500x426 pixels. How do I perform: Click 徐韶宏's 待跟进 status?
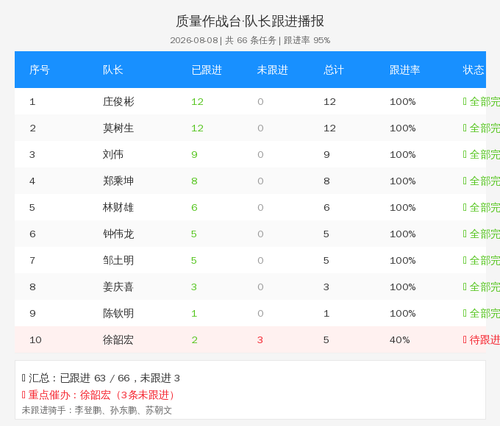[x=481, y=340]
